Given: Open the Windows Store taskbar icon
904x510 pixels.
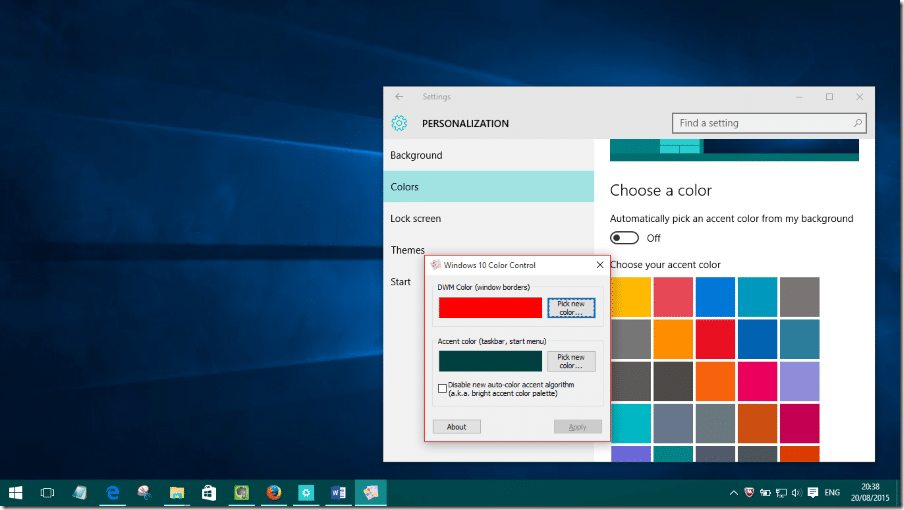Looking at the screenshot, I should [209, 493].
